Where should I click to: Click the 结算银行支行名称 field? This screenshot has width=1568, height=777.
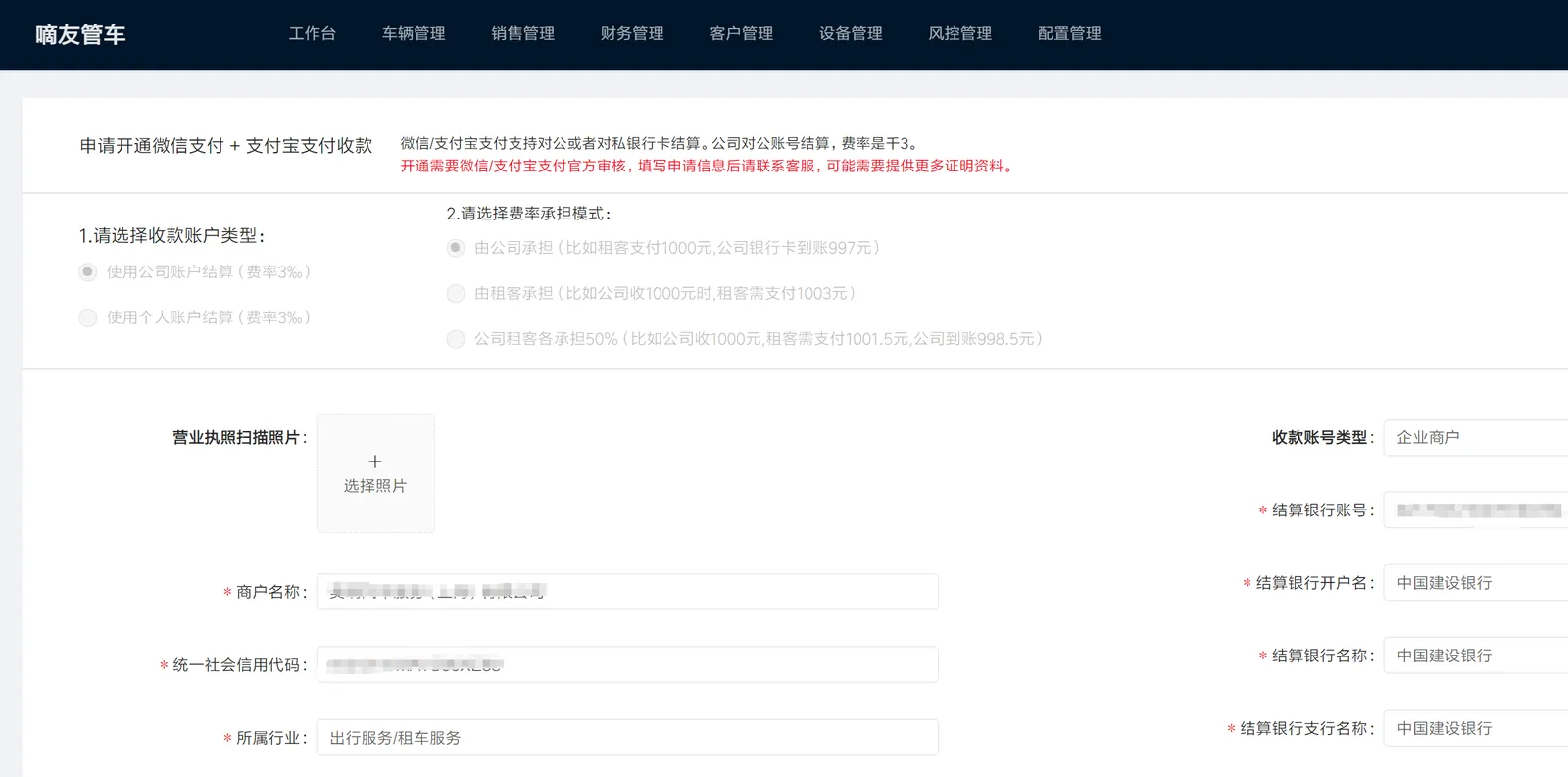[1476, 728]
